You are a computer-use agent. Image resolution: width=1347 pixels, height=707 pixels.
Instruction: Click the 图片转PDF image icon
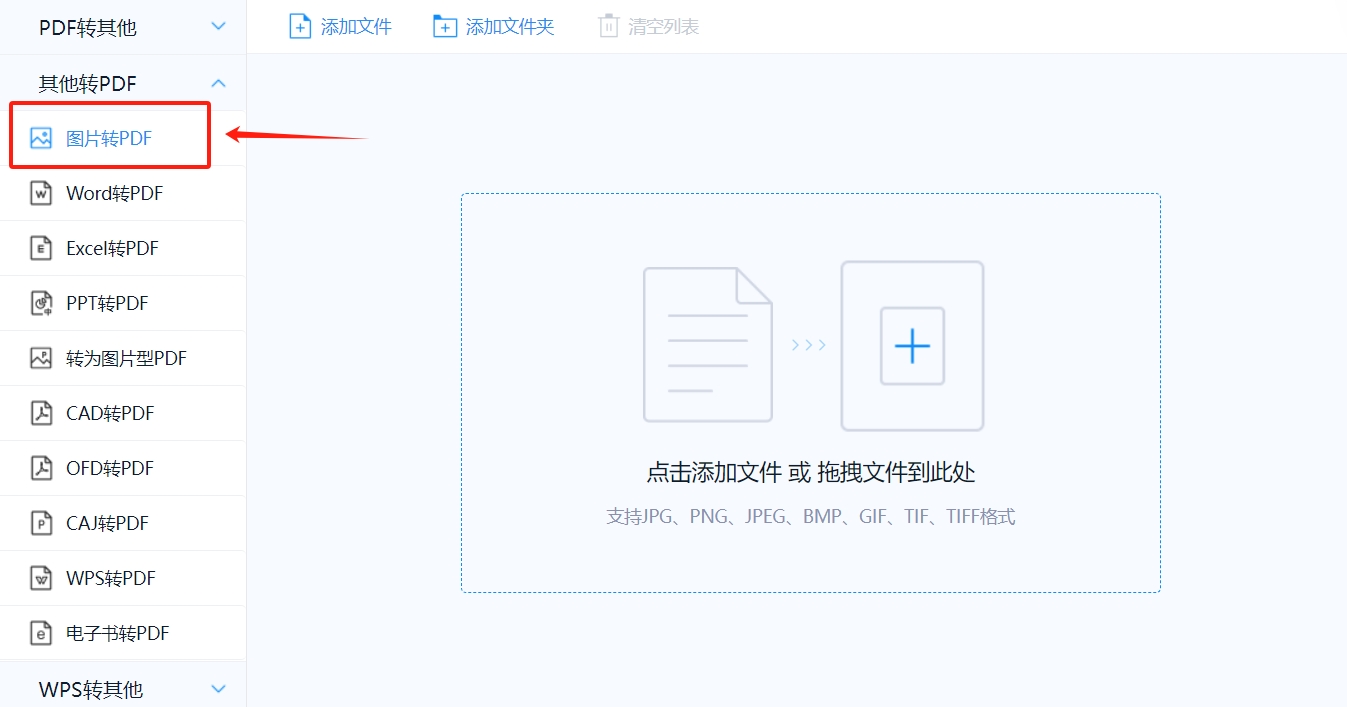41,138
